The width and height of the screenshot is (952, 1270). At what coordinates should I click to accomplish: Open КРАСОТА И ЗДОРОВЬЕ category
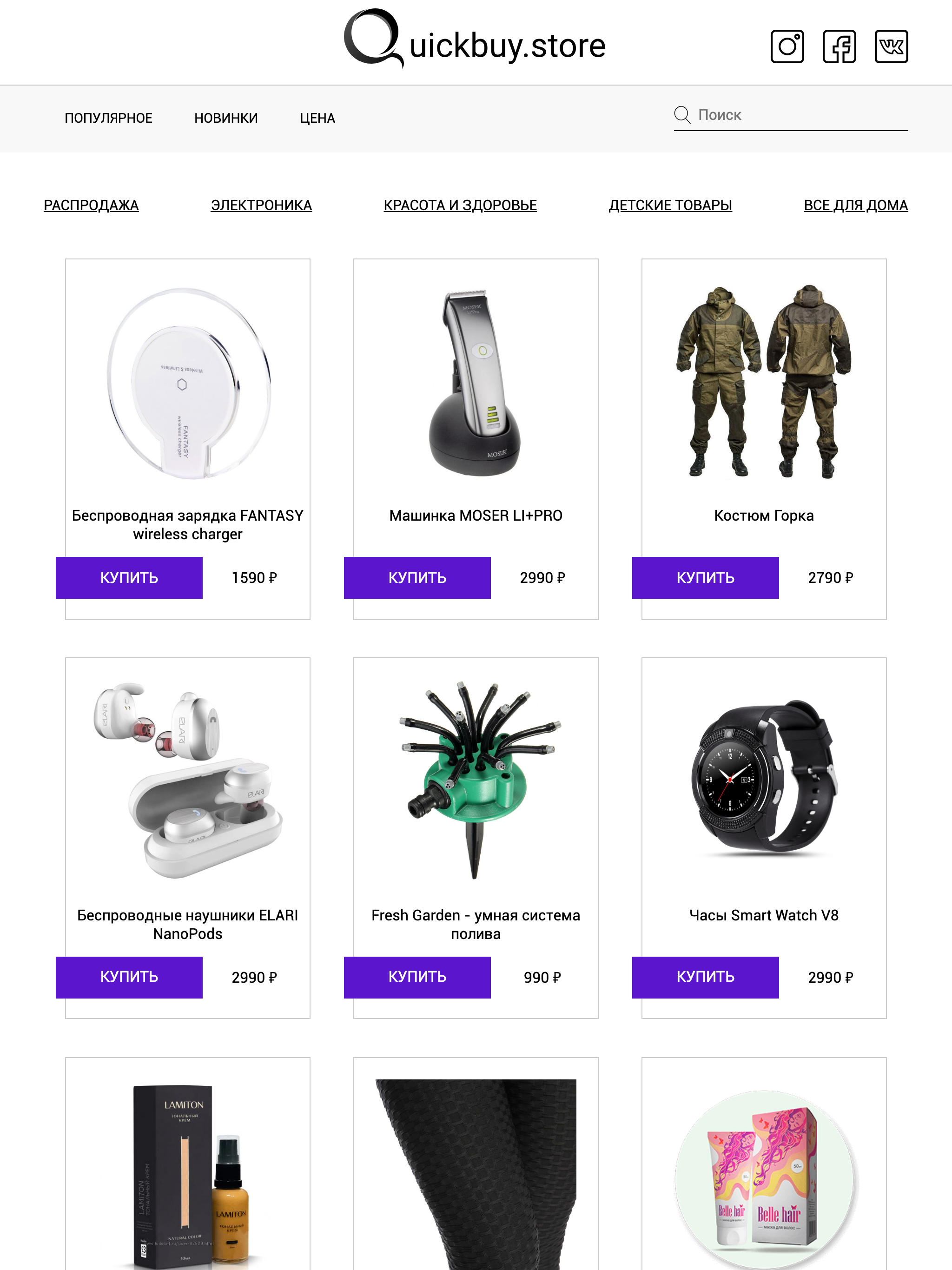[461, 205]
